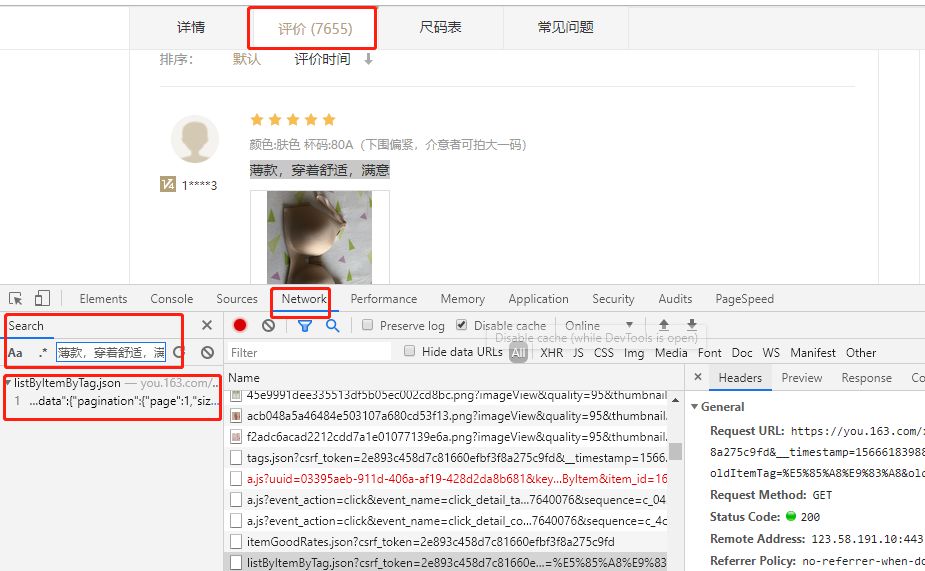Toggle the device toolbar icon
The width and height of the screenshot is (925, 571).
42,298
